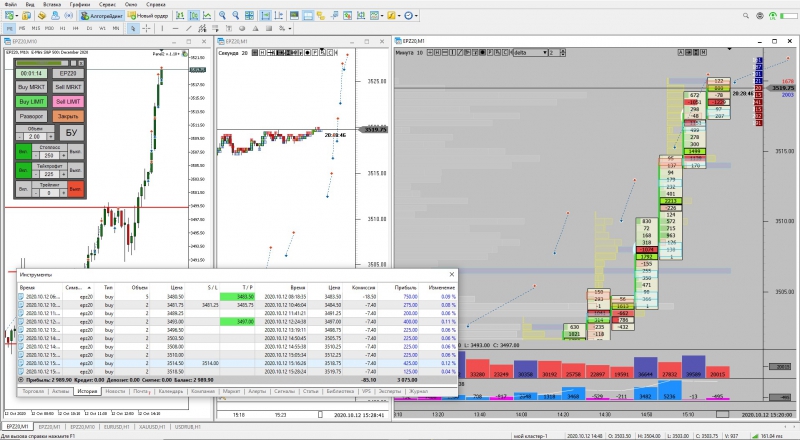The height and width of the screenshot is (440, 800).
Task: Click the profiles icon in toolbar
Action: point(27,16)
